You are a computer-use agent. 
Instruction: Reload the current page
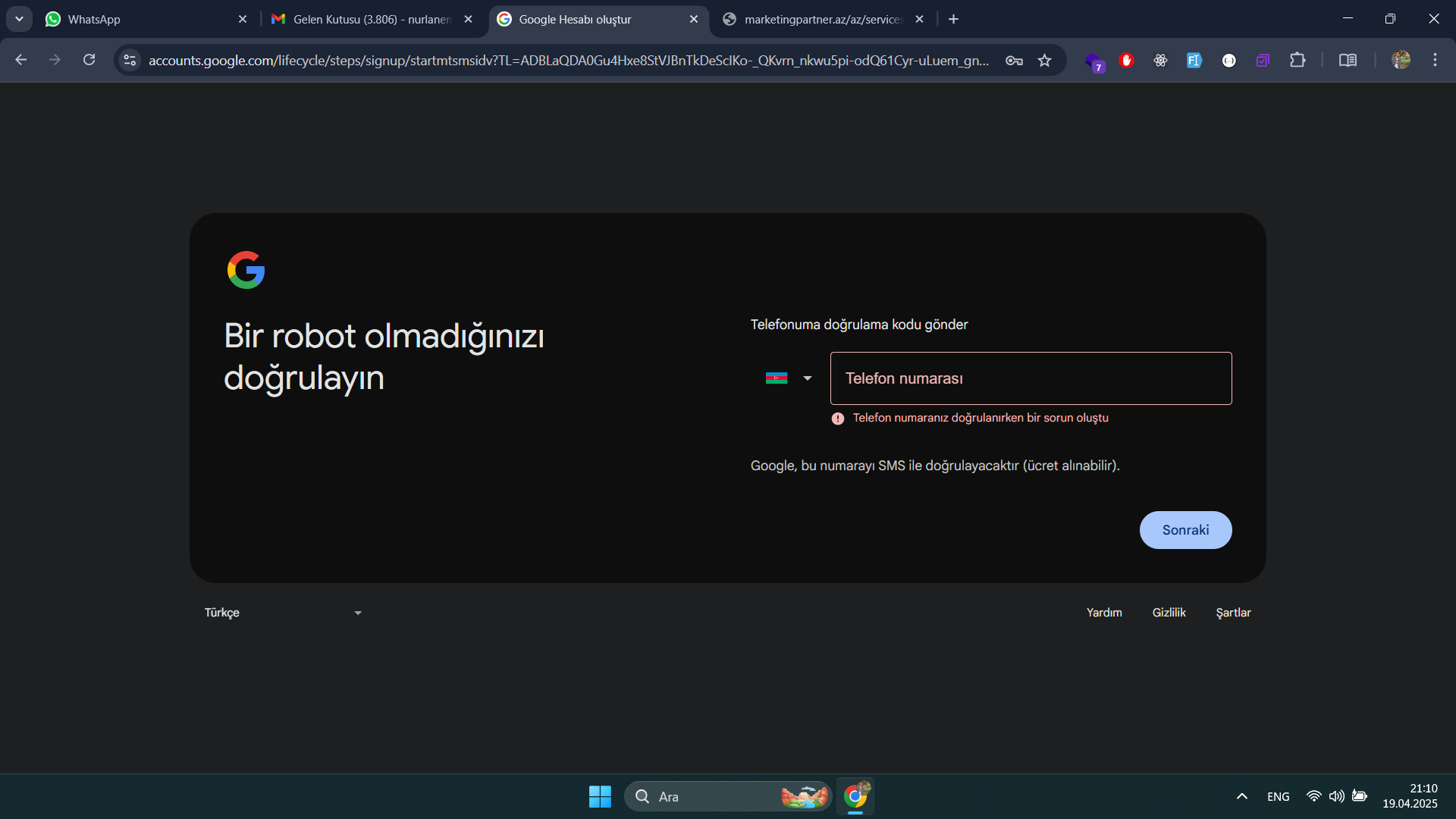pos(89,60)
